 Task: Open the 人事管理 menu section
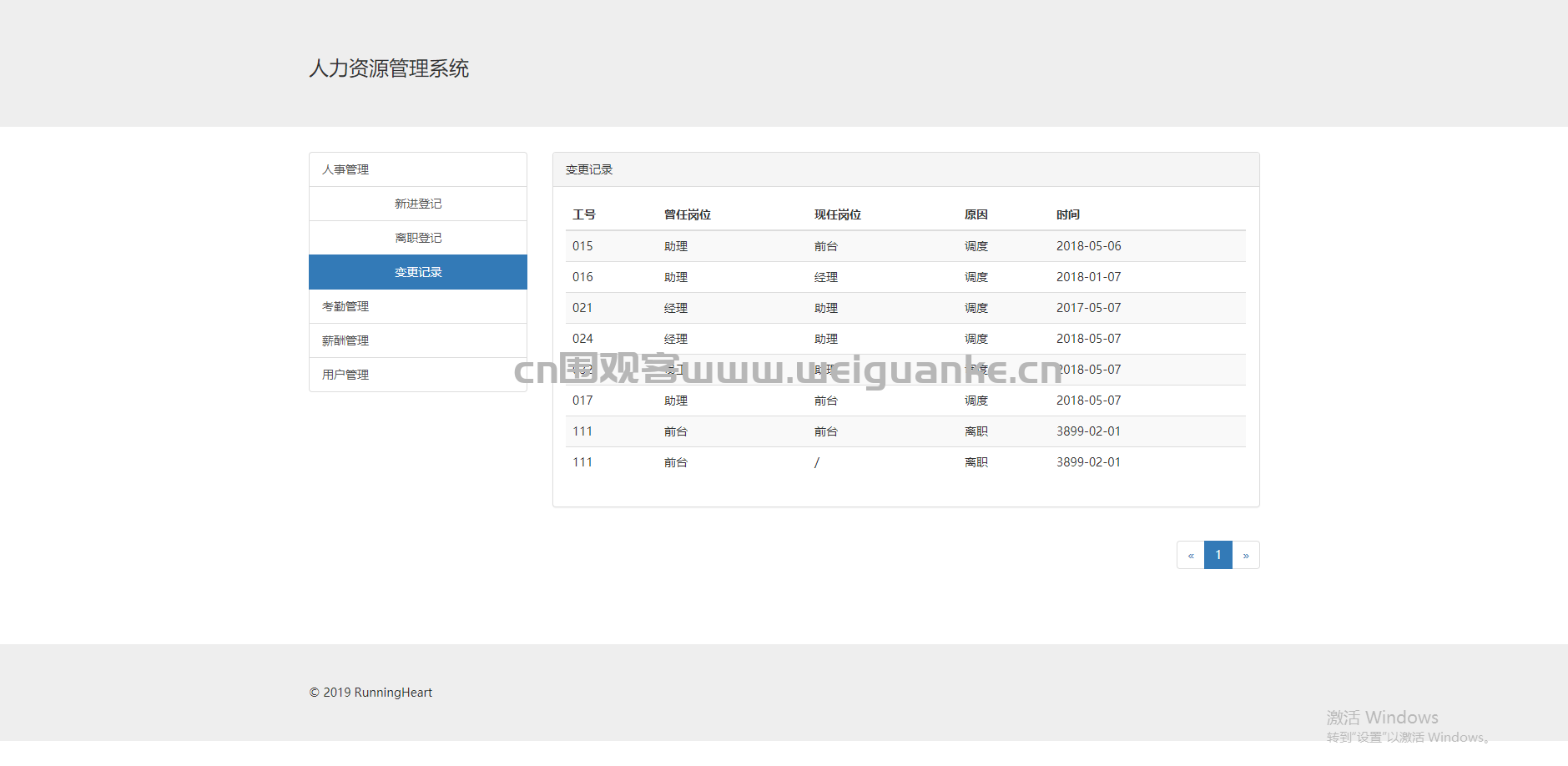coord(418,169)
